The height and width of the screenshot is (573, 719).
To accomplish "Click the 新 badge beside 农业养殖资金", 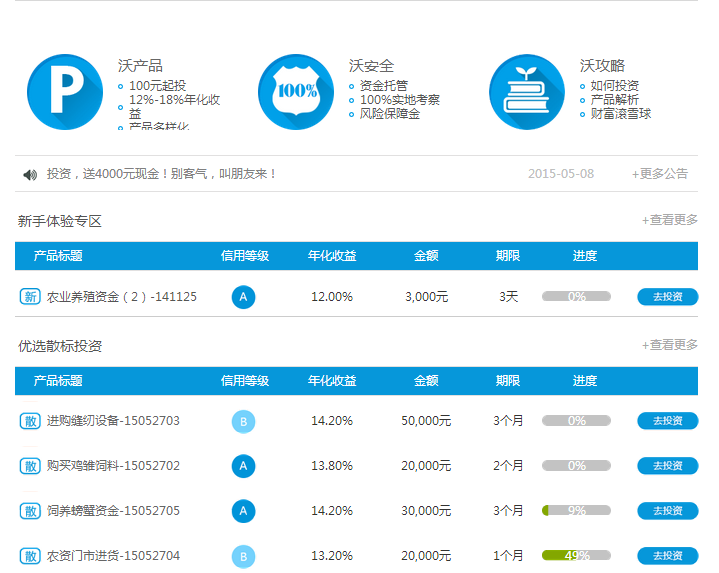I will 30,297.
